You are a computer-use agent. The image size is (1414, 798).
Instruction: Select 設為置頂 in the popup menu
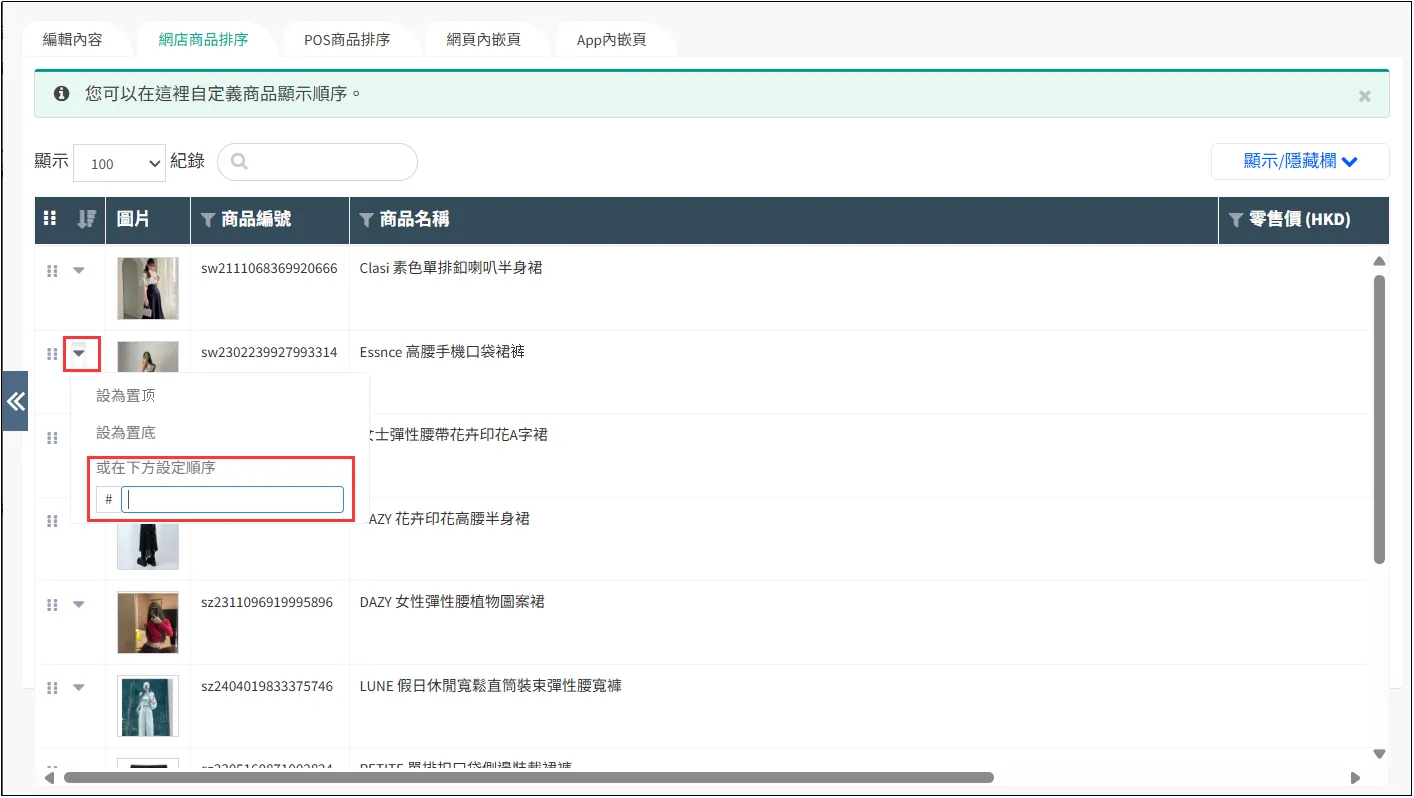[x=126, y=396]
